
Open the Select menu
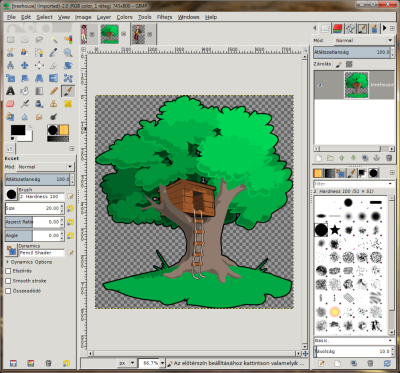(x=44, y=17)
